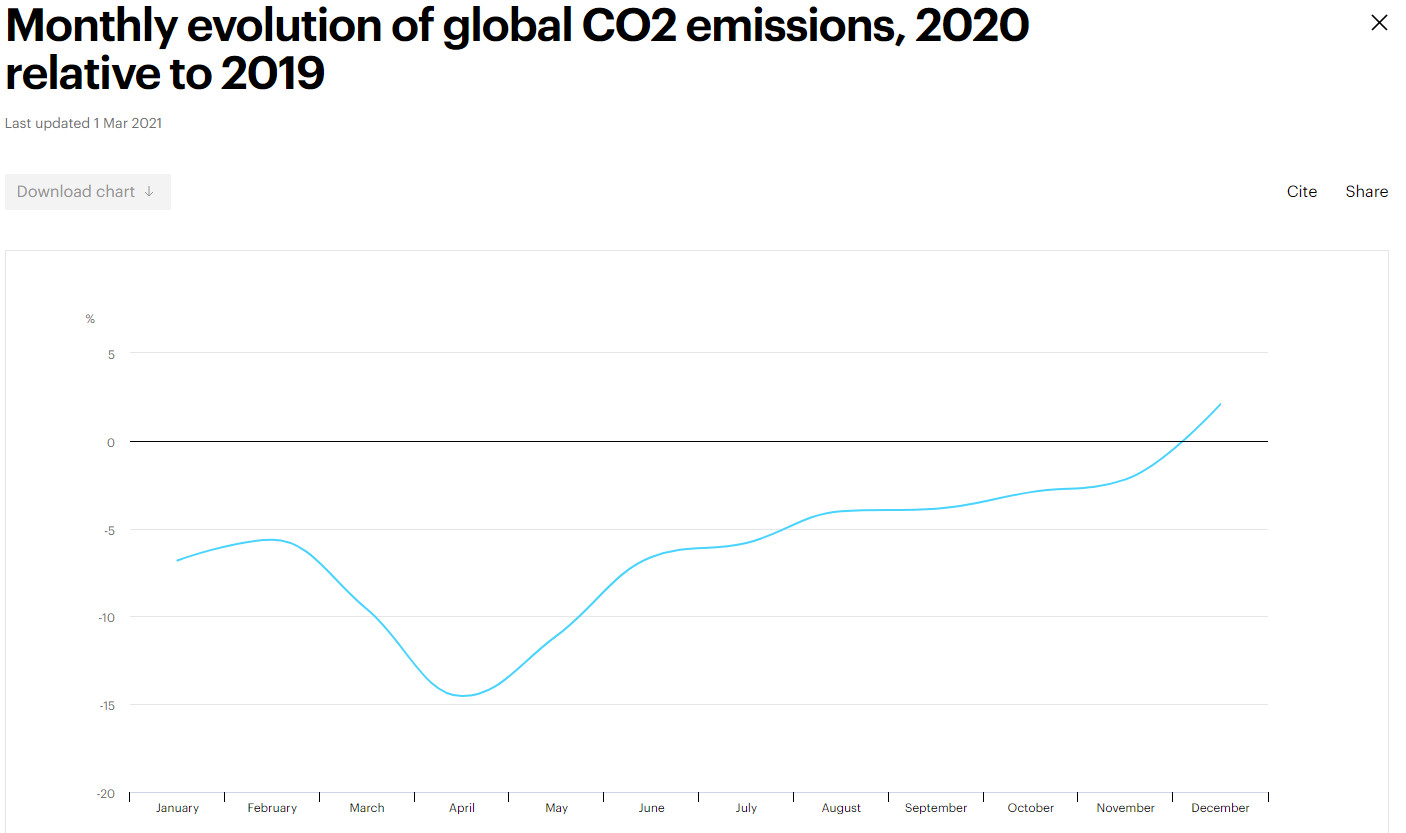
Task: Select the February label on the x-axis
Action: [271, 807]
